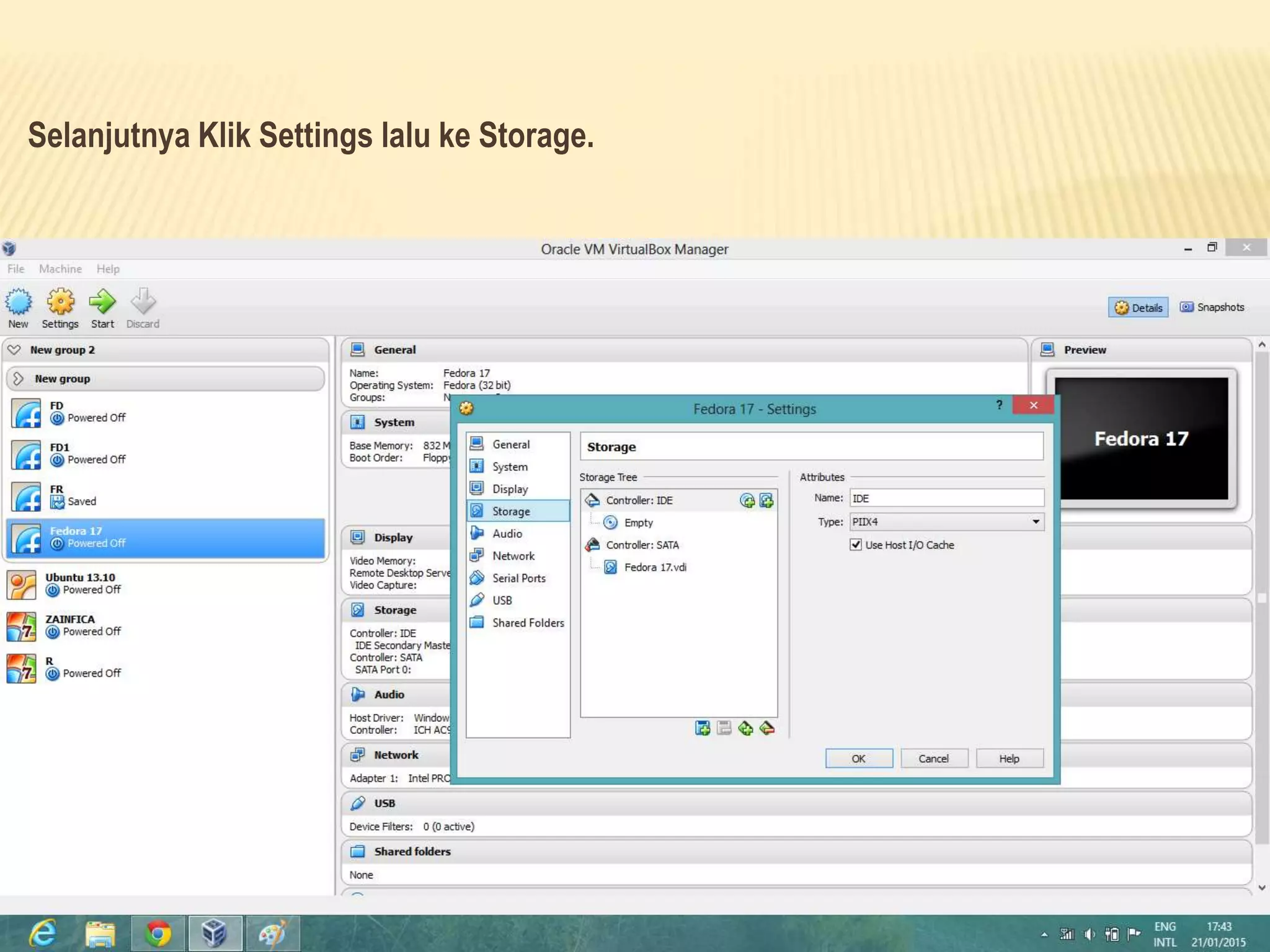Select the Empty optical drive icon
The image size is (1270, 952).
pos(610,522)
